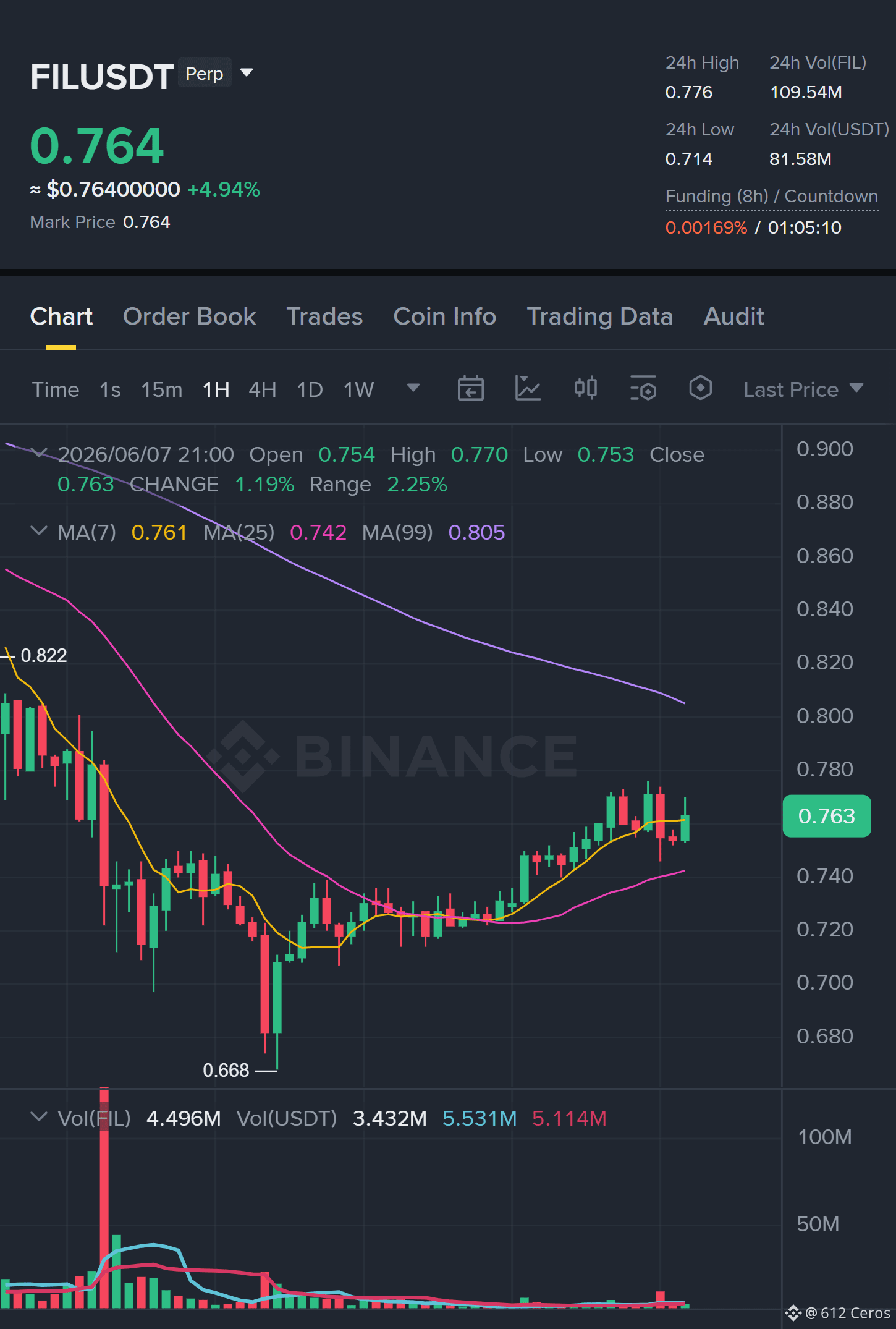Collapse the Vol(FIL) volume legend
Viewport: 896px width, 1329px height.
[39, 1116]
